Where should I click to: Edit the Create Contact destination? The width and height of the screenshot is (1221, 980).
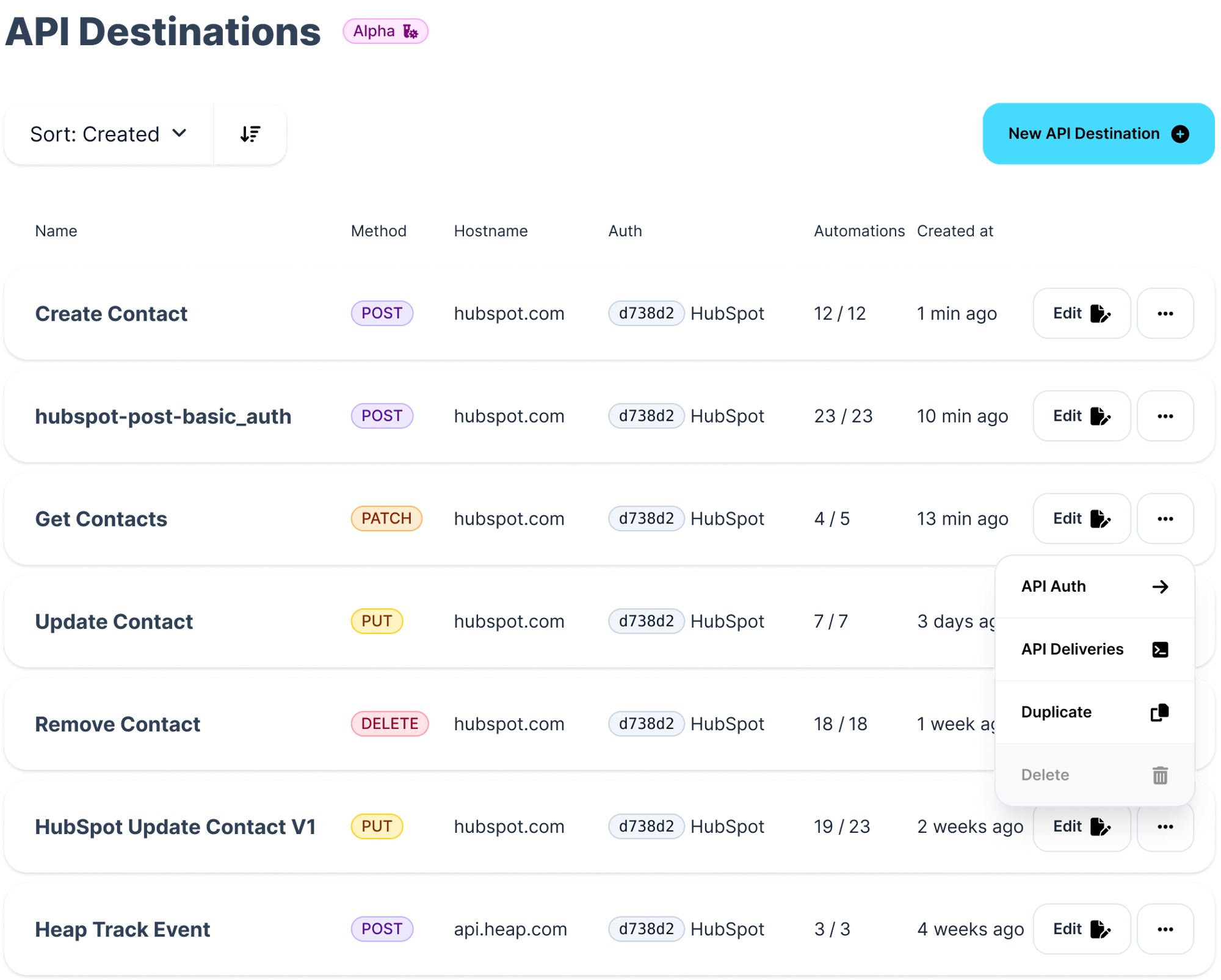coord(1081,313)
